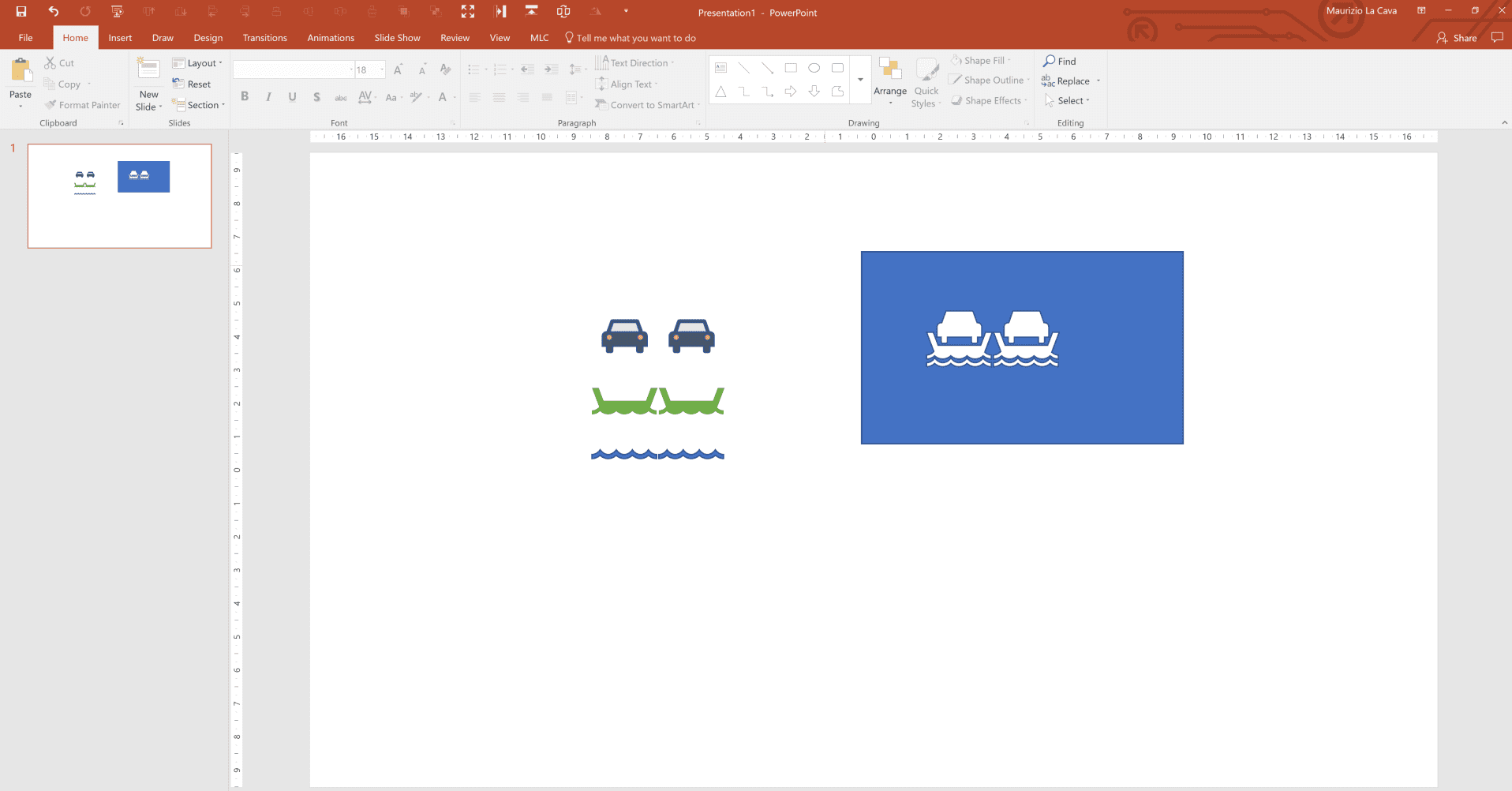This screenshot has height=791, width=1512.
Task: Open the Font Size dropdown
Action: 381,69
